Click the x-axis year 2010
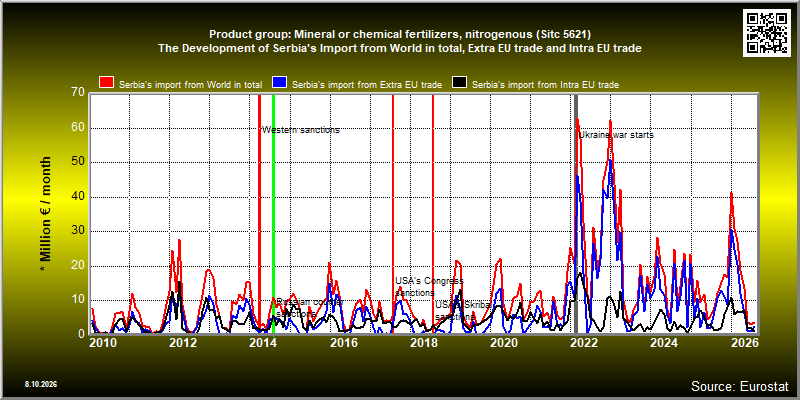The height and width of the screenshot is (400, 800). 103,344
